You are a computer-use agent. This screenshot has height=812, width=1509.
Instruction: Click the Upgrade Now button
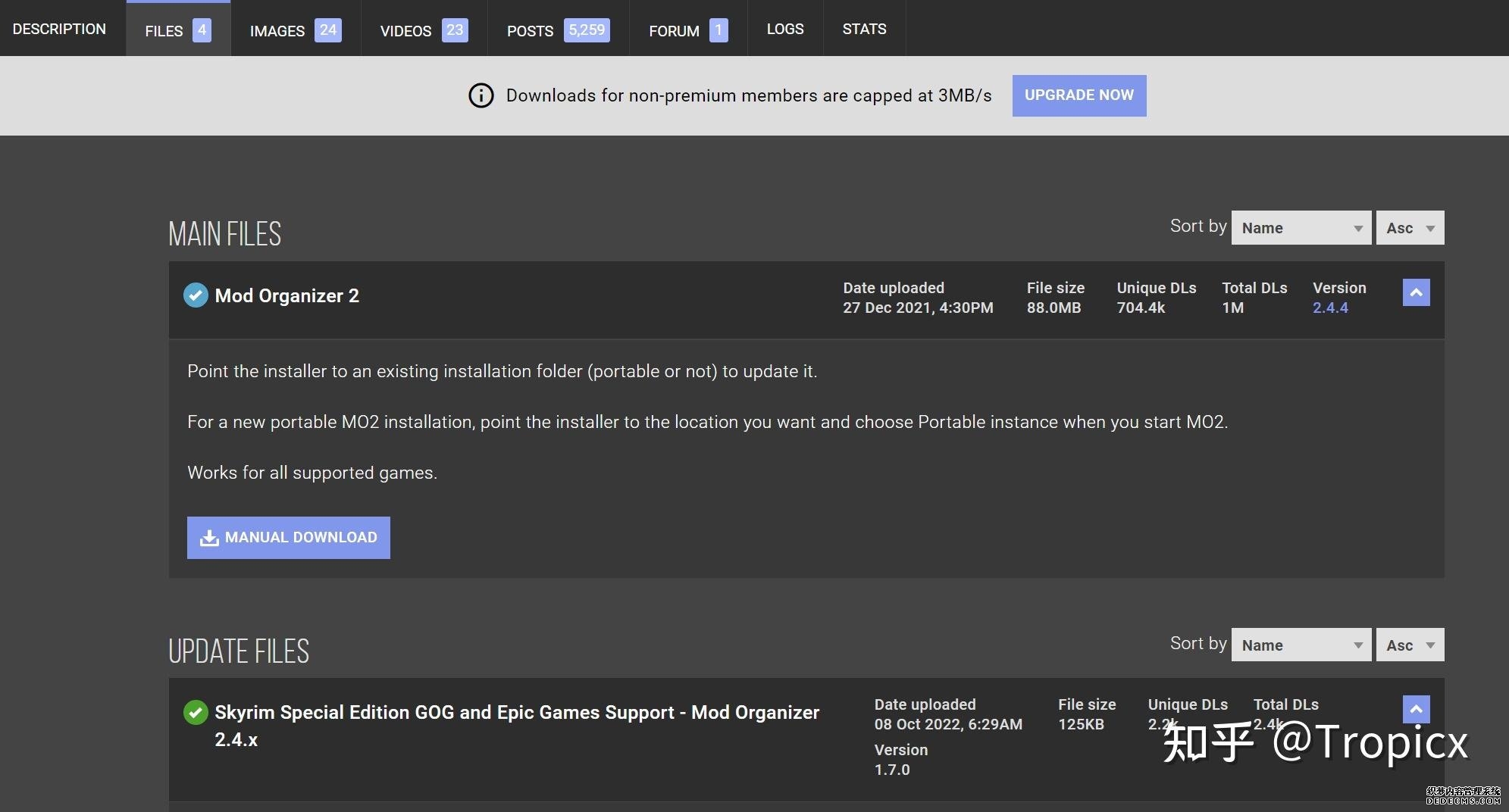click(x=1079, y=95)
